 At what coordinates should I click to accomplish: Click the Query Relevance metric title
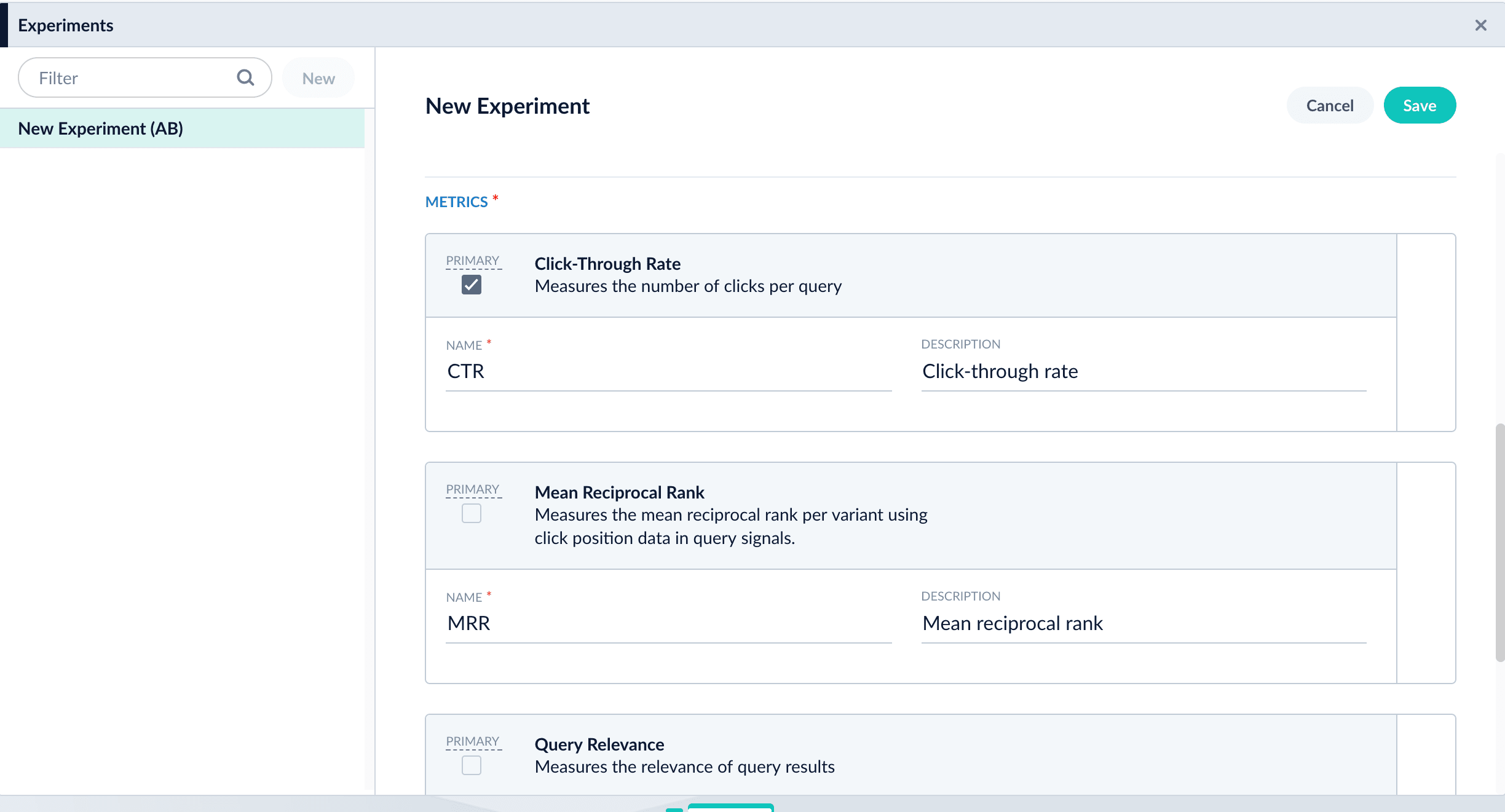point(599,744)
